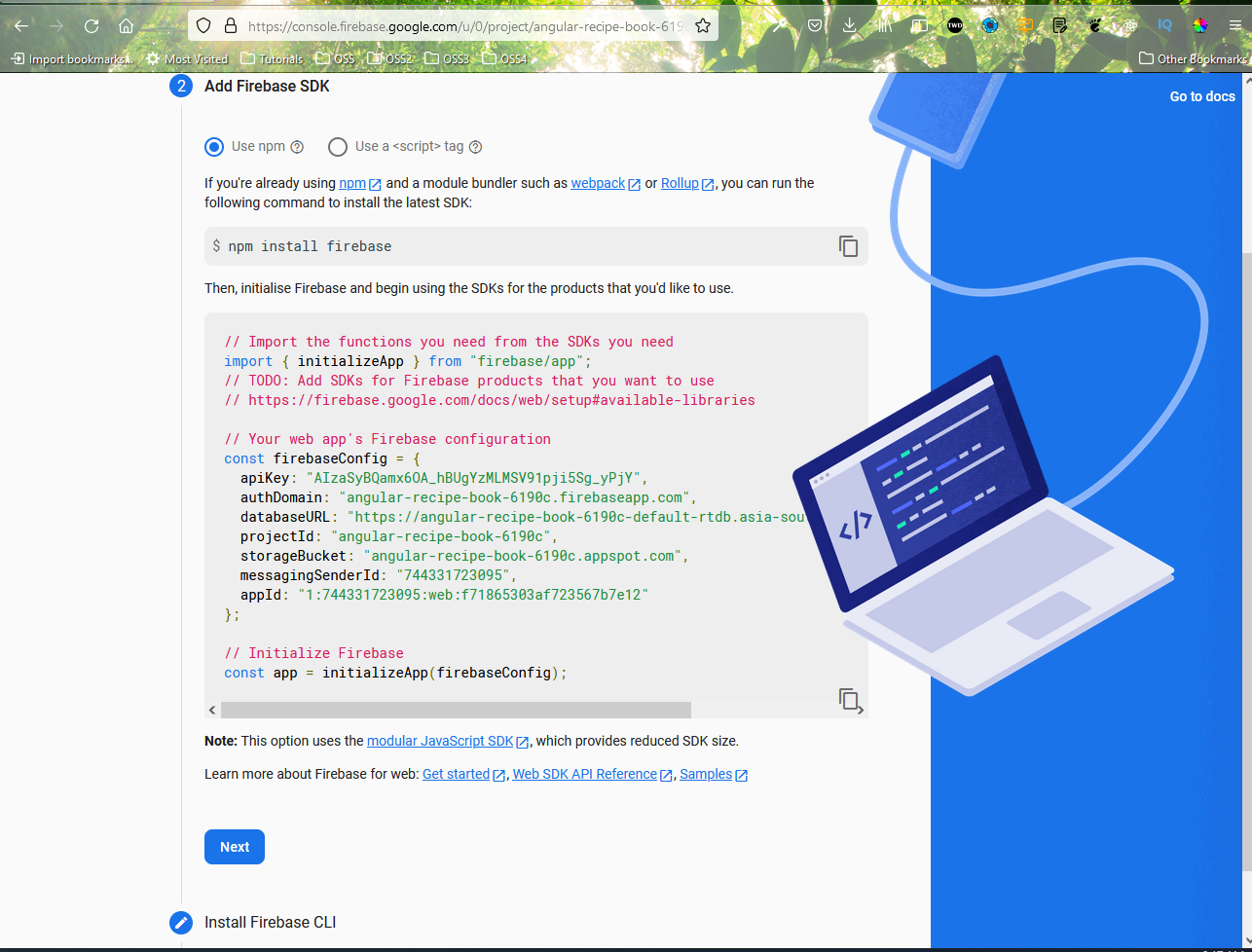Viewport: 1252px width, 952px height.
Task: Open the OSS3 bookmark folder
Action: pos(447,59)
